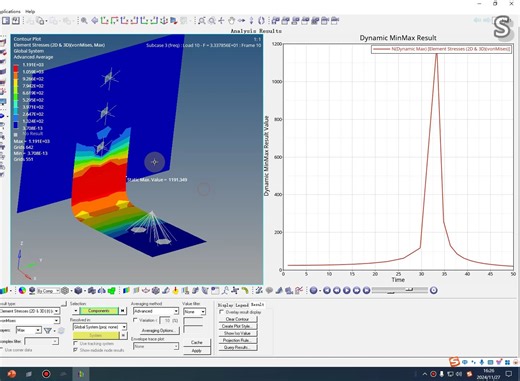Step forward one animation frame
This screenshot has height=381, width=520.
pyautogui.click(x=357, y=290)
